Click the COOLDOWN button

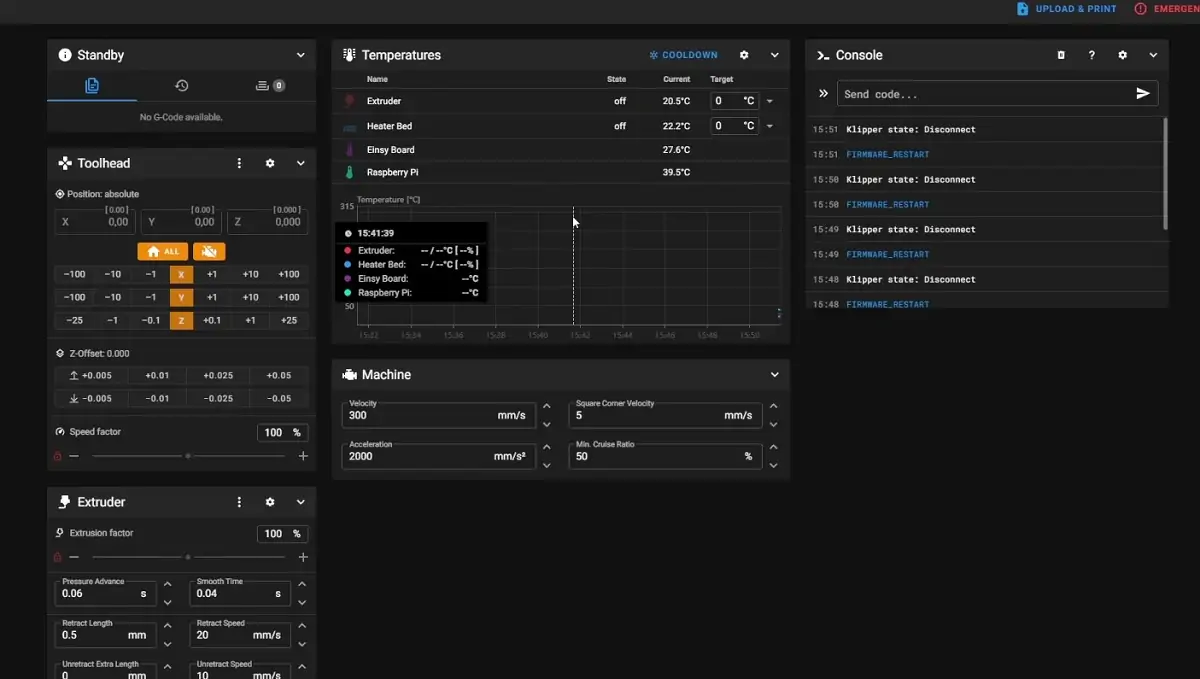(684, 55)
